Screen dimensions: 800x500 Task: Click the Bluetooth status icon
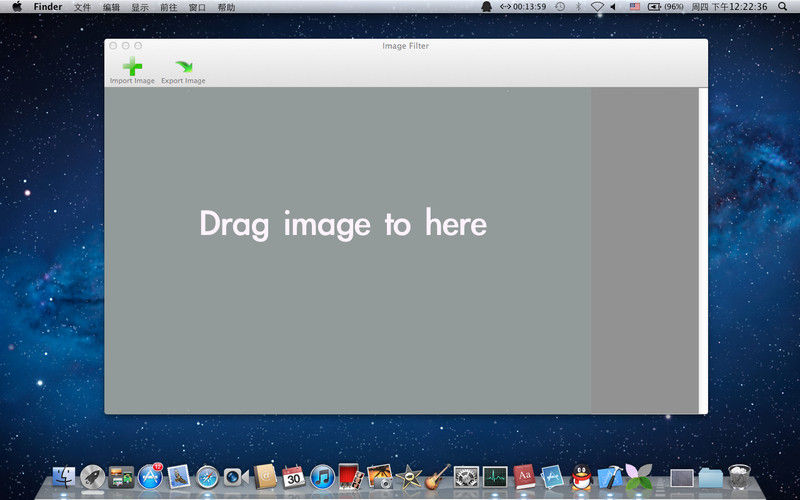[x=579, y=7]
